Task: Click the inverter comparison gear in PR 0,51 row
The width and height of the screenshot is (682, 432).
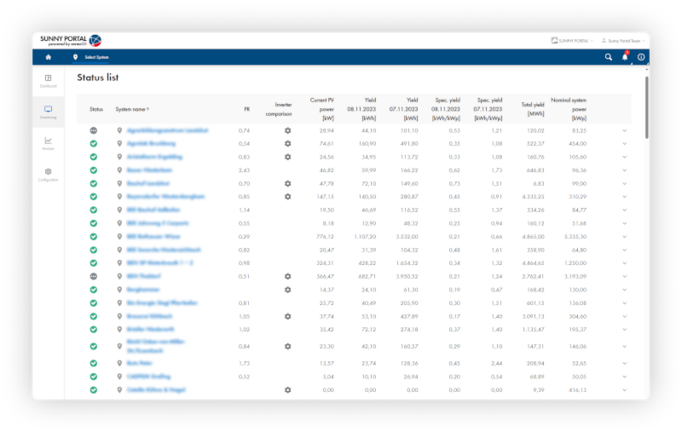Action: click(x=287, y=276)
